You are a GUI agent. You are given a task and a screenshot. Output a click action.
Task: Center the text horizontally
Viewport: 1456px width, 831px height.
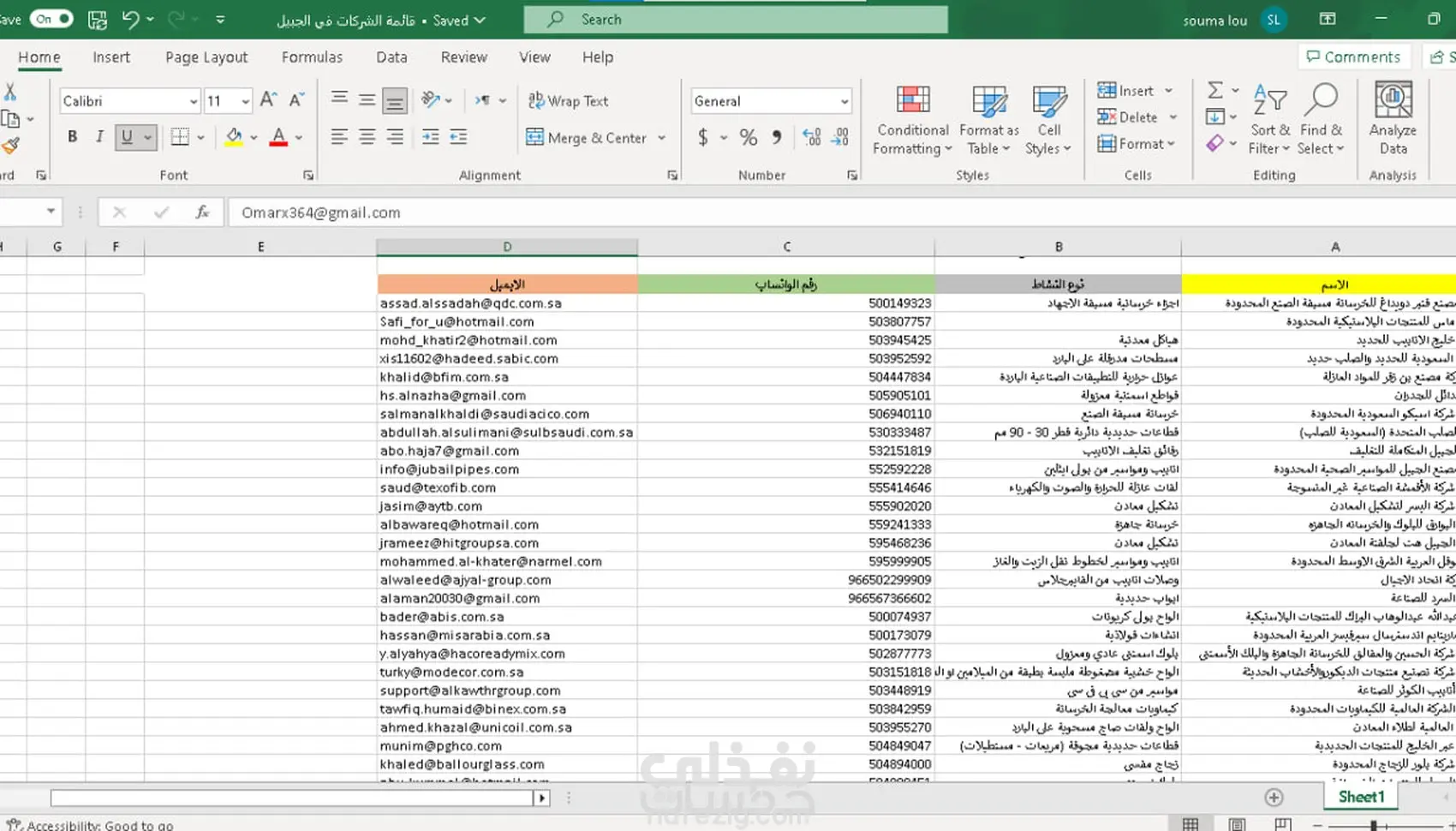pyautogui.click(x=367, y=137)
